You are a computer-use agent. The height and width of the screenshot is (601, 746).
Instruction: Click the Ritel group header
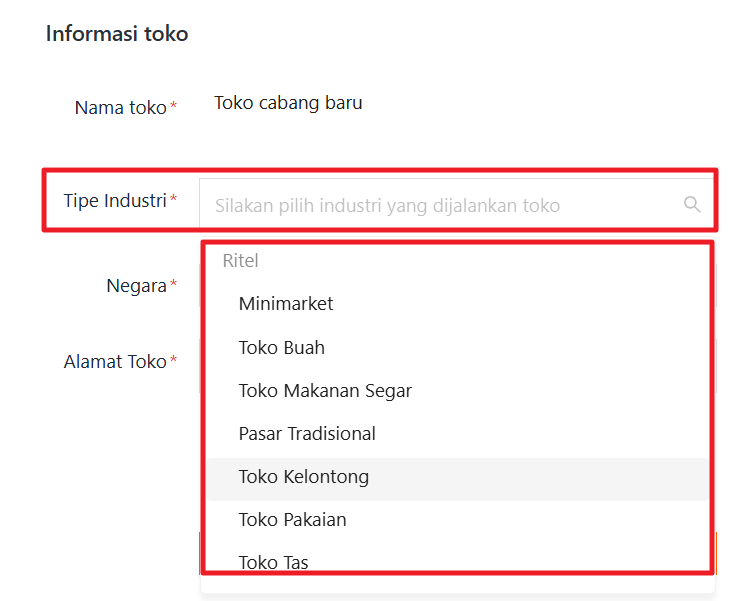[x=241, y=261]
